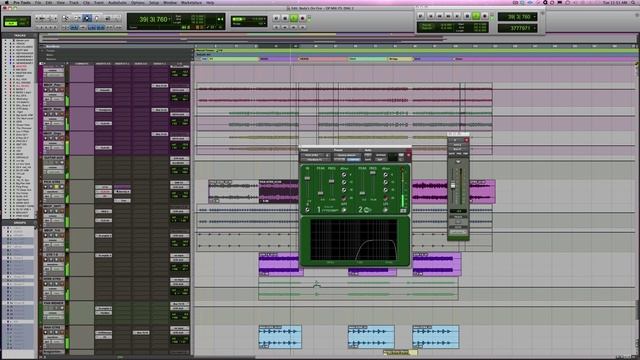
Task: Click Stop in floating Transport window
Action: pos(467,16)
